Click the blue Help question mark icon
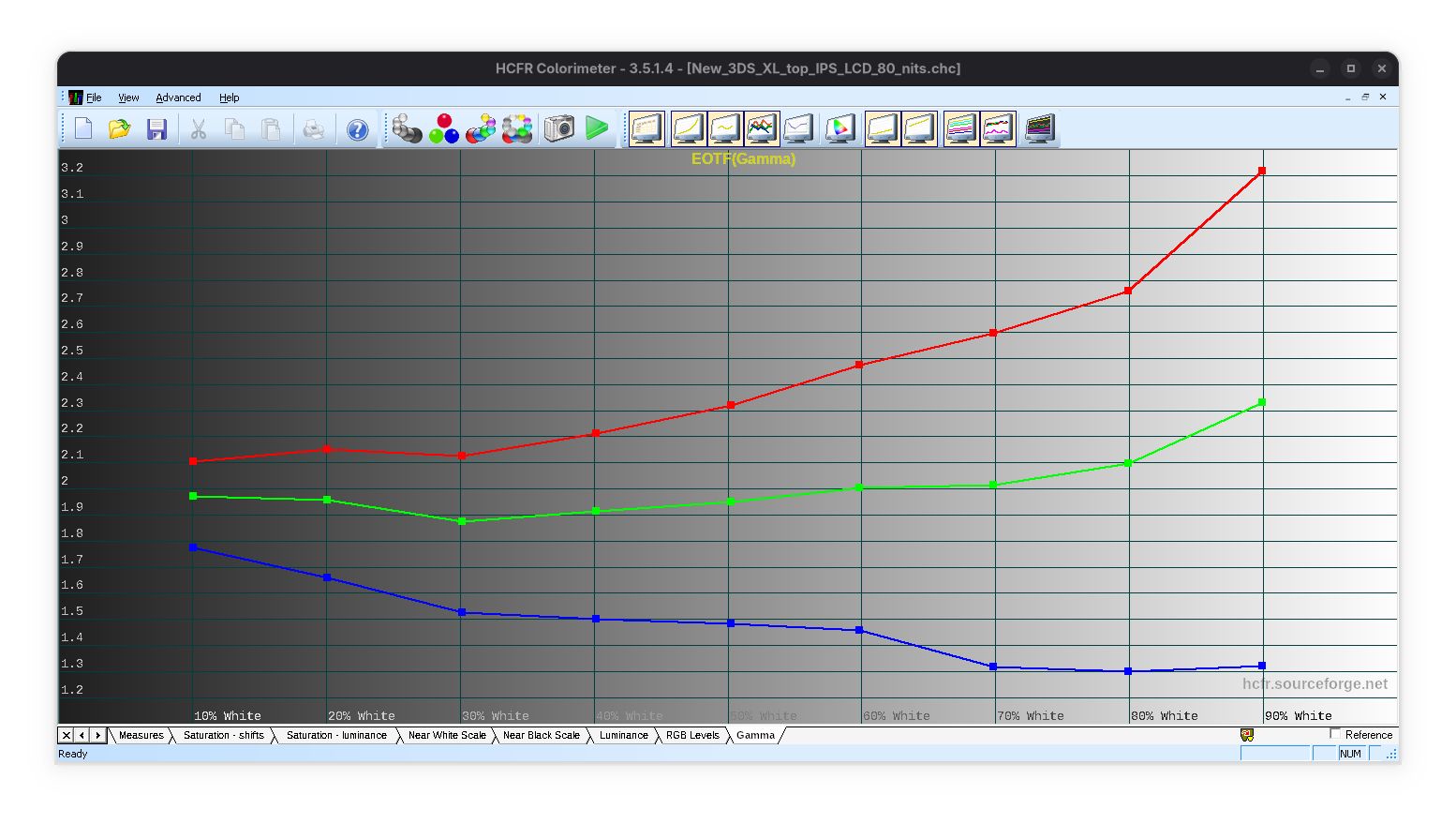Viewport: 1456px width, 824px height. pos(357,129)
